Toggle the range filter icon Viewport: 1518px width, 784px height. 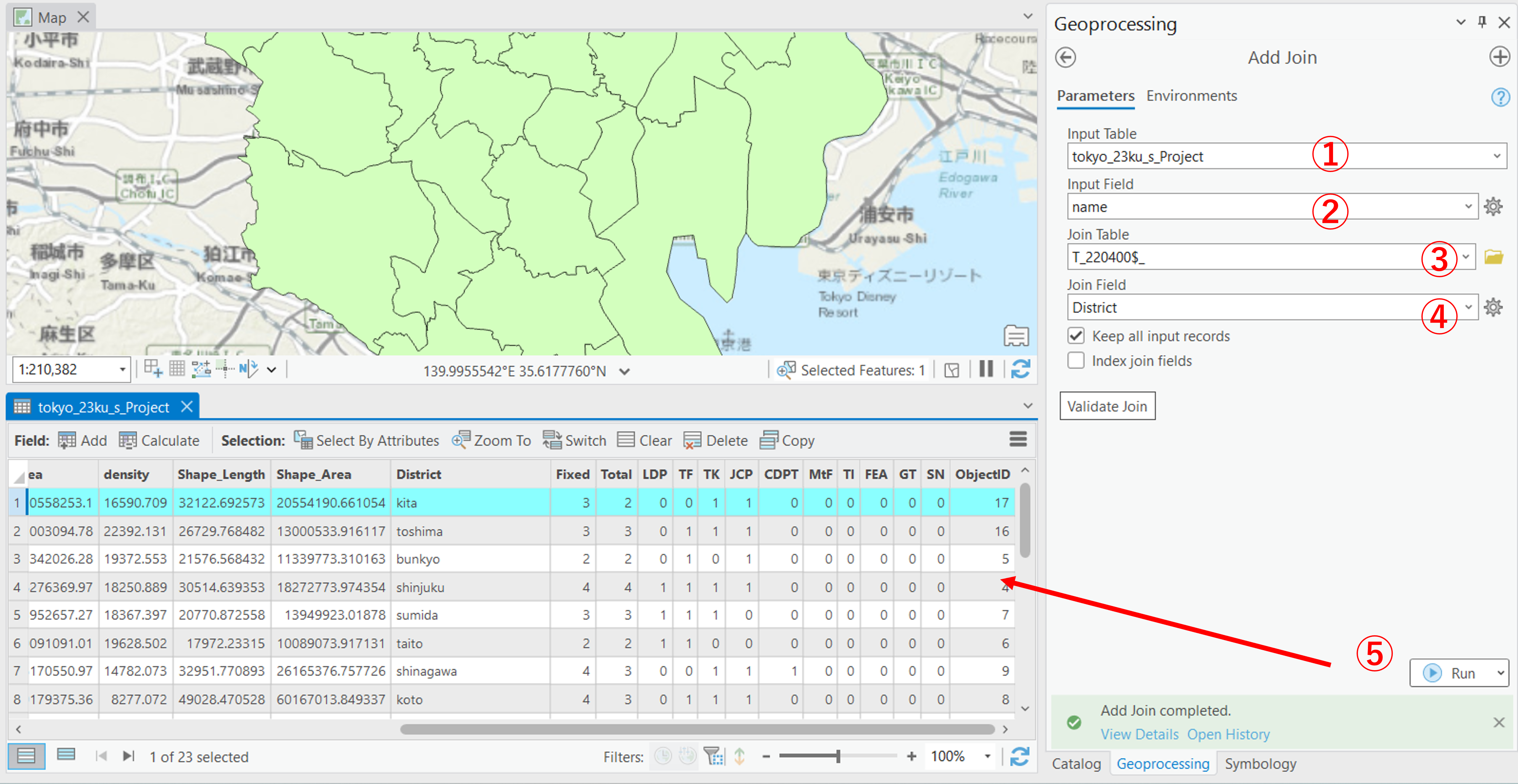click(687, 756)
